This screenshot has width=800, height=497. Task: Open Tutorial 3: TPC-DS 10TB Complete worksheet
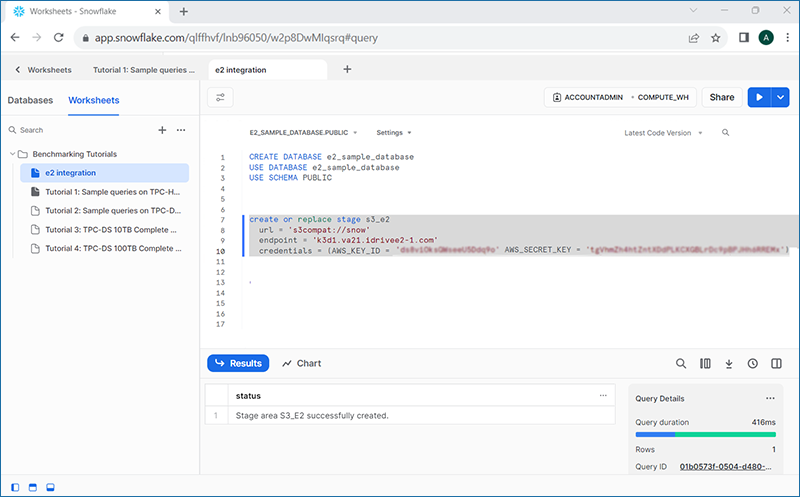click(105, 230)
